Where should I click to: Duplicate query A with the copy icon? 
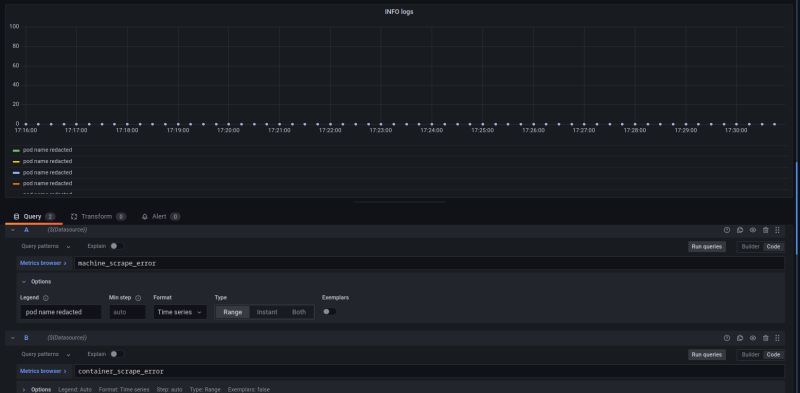pos(740,230)
